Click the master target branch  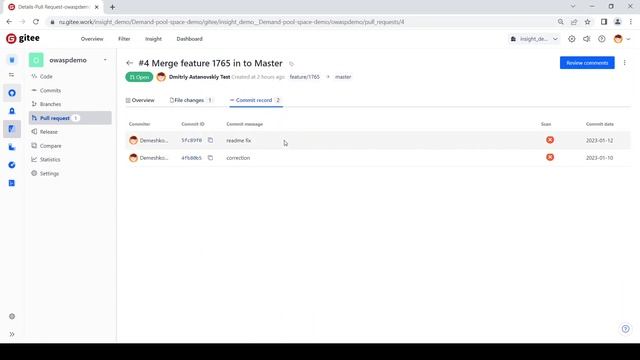pyautogui.click(x=343, y=77)
